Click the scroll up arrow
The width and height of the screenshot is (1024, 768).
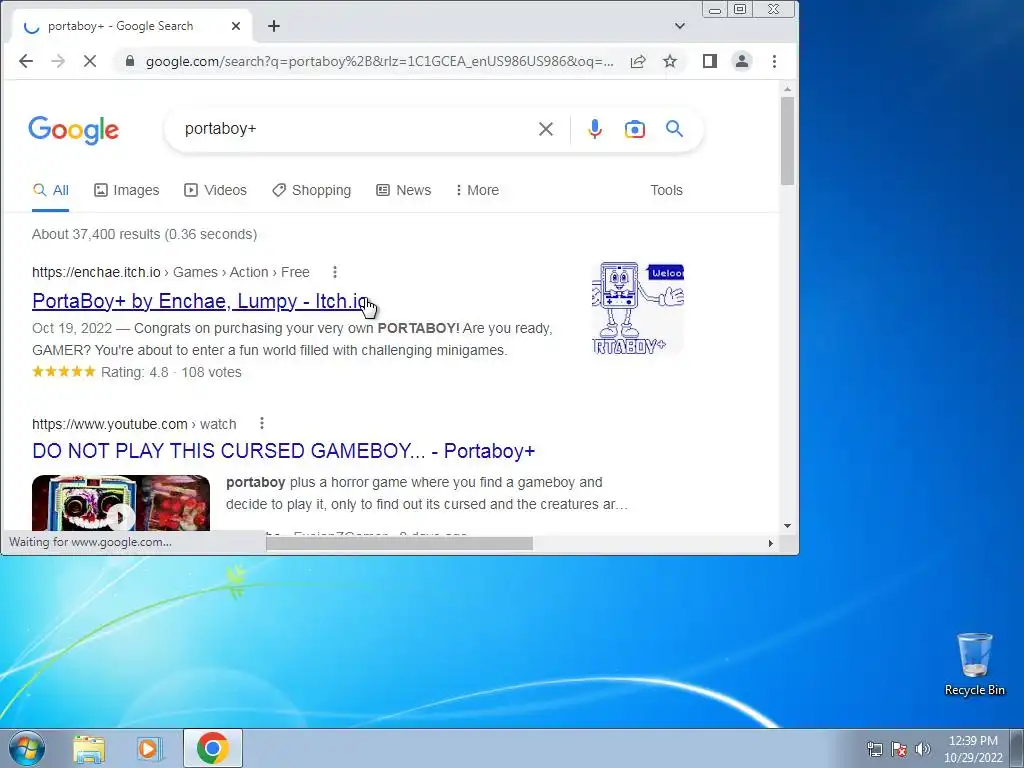click(x=788, y=89)
